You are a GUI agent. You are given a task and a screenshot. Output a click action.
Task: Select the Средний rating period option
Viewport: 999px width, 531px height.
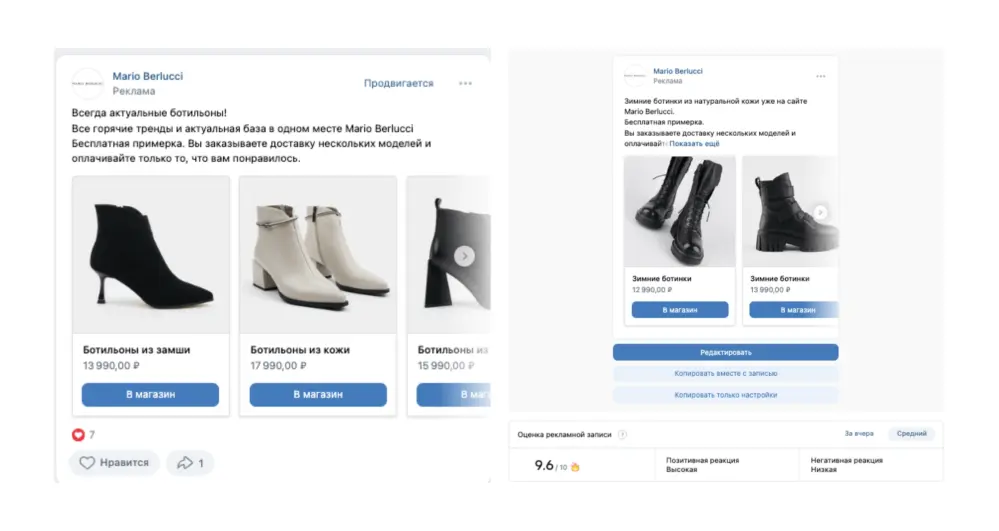click(912, 434)
